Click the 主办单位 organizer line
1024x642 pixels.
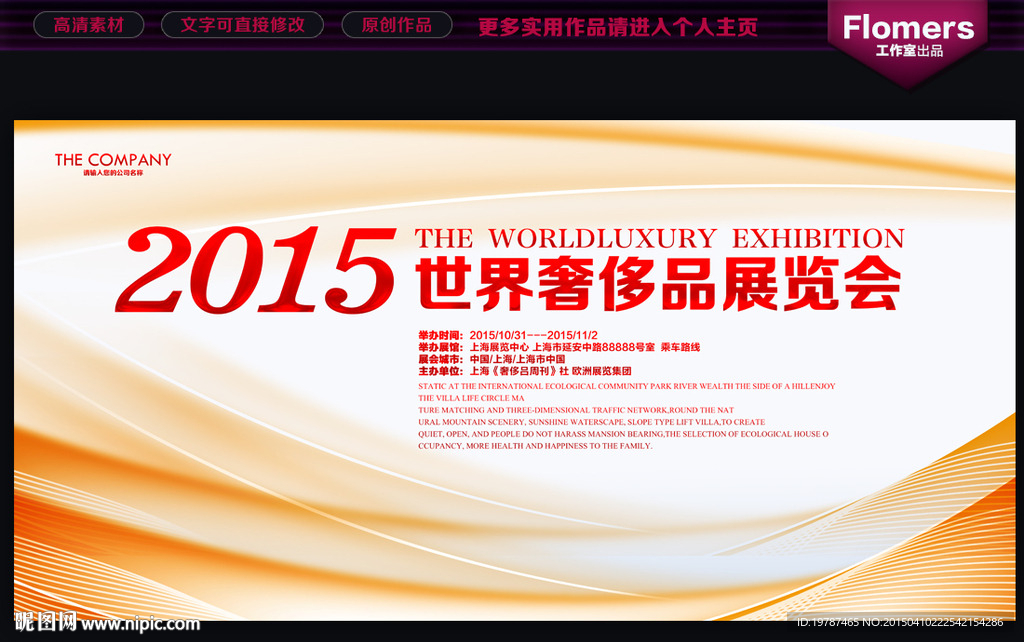[x=525, y=371]
